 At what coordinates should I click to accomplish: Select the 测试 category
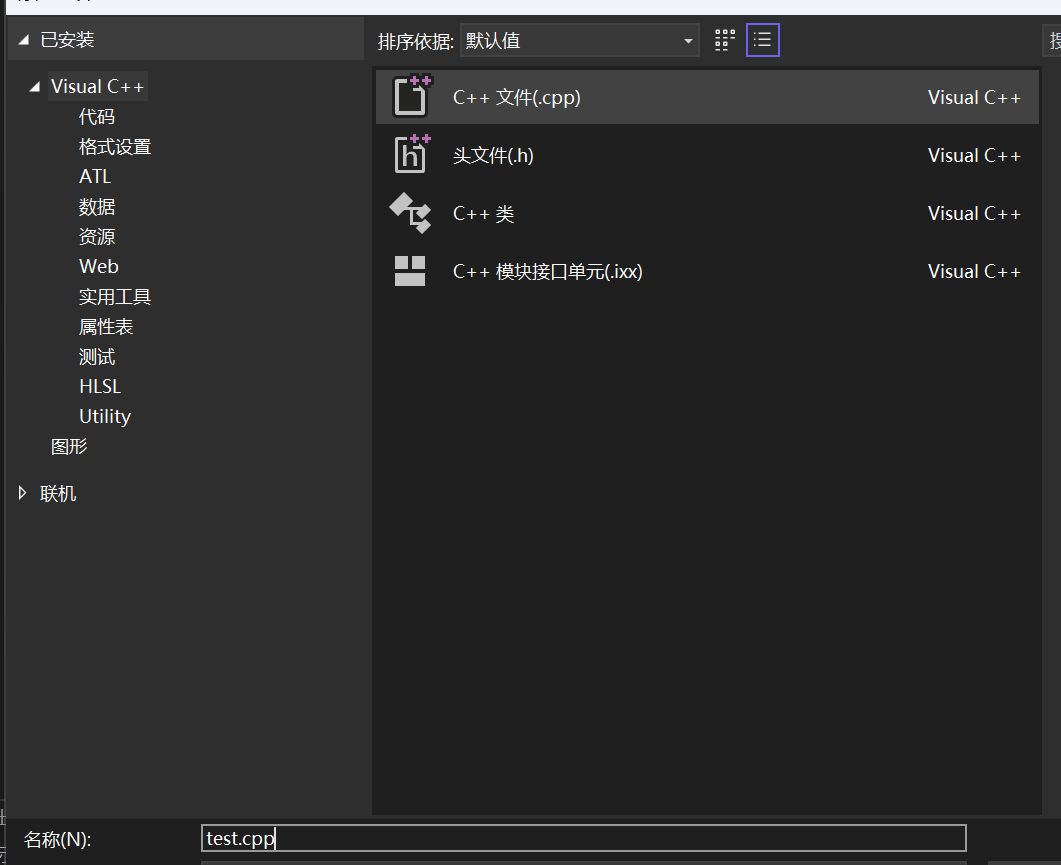tap(97, 356)
